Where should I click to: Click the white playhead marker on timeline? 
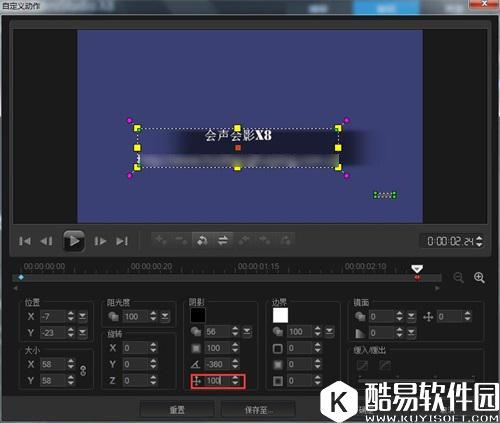tap(417, 269)
